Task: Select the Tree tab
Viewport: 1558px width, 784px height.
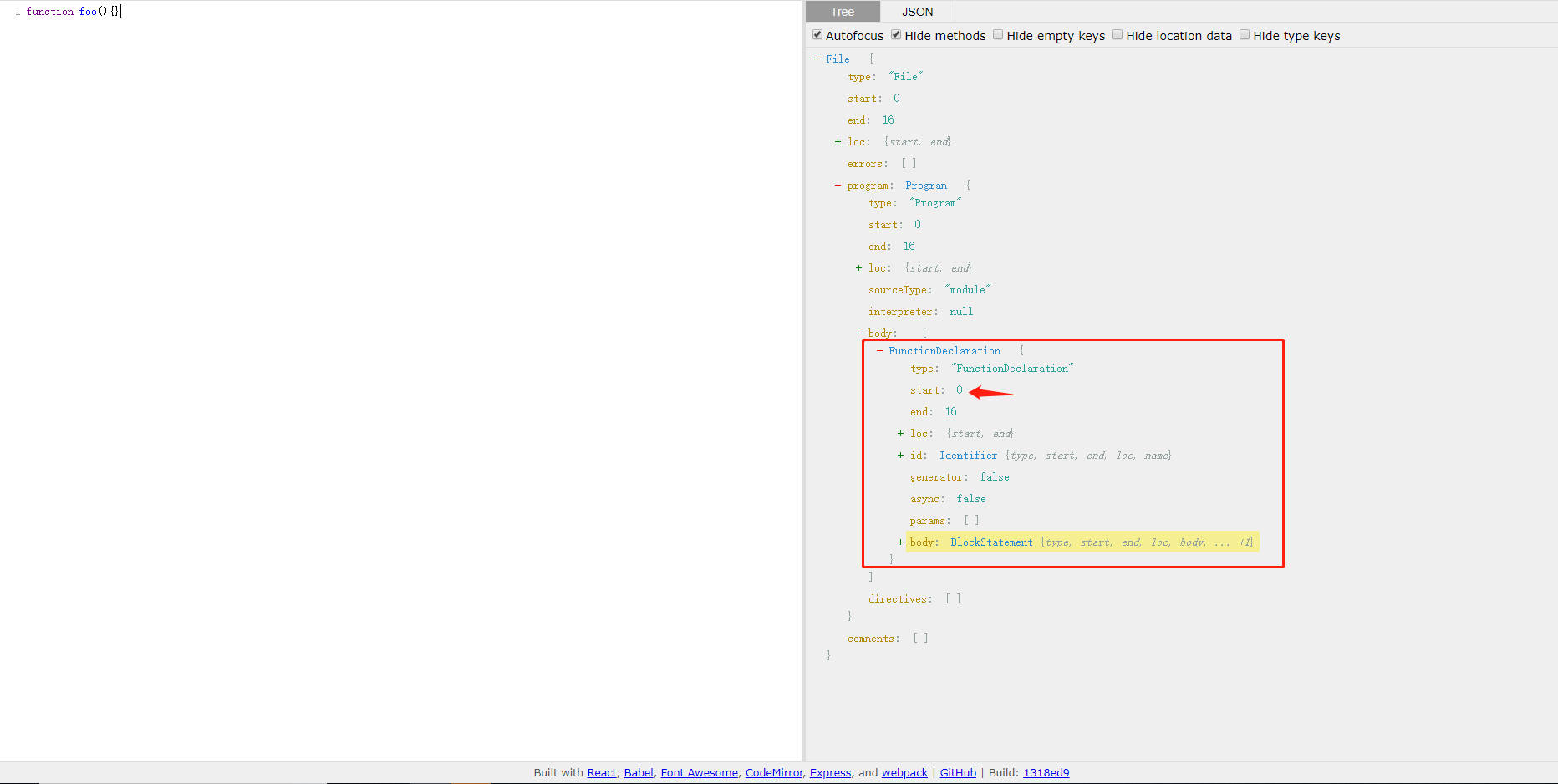Action: click(842, 11)
